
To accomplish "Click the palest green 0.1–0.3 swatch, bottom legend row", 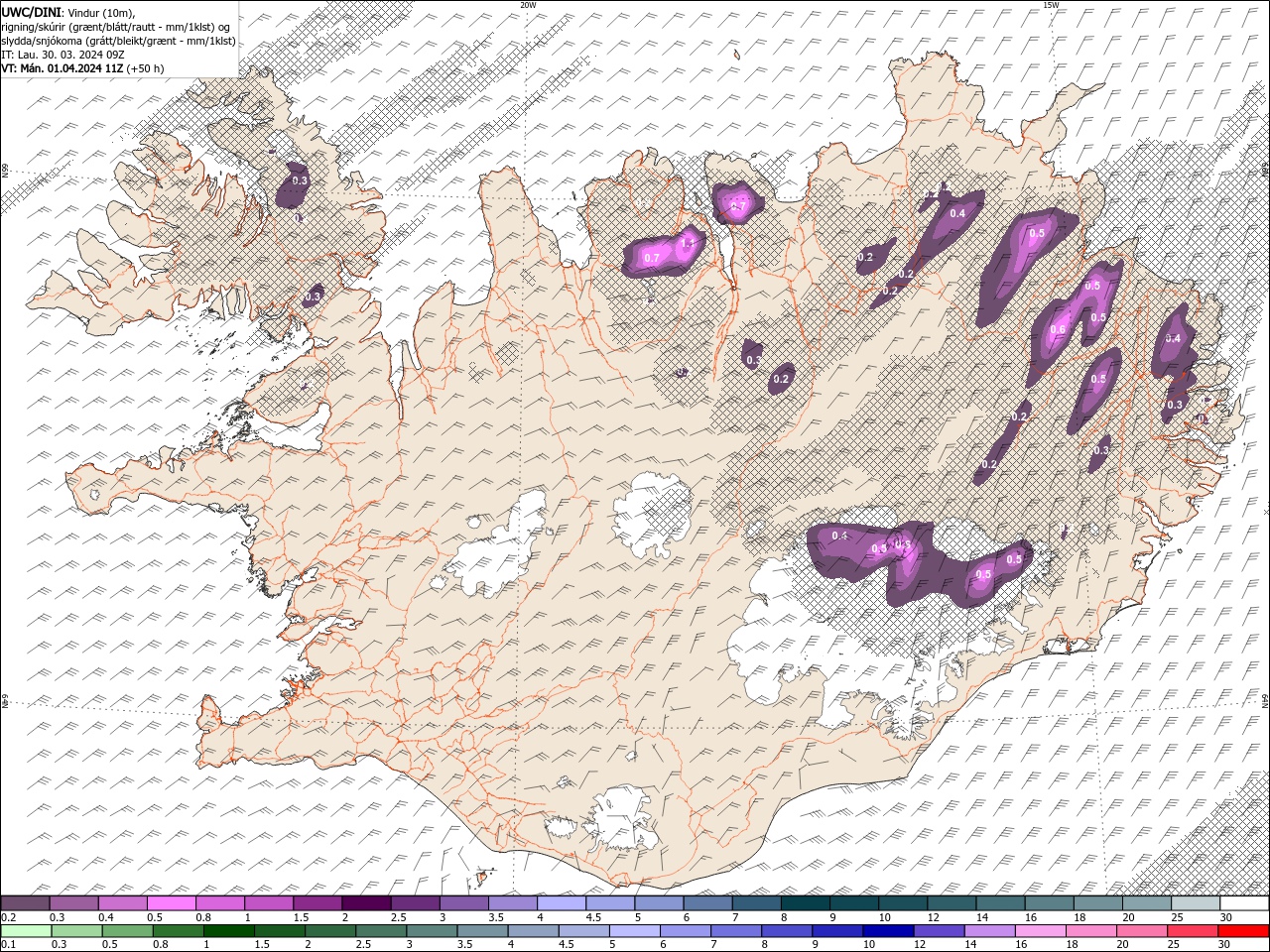I will tap(26, 930).
